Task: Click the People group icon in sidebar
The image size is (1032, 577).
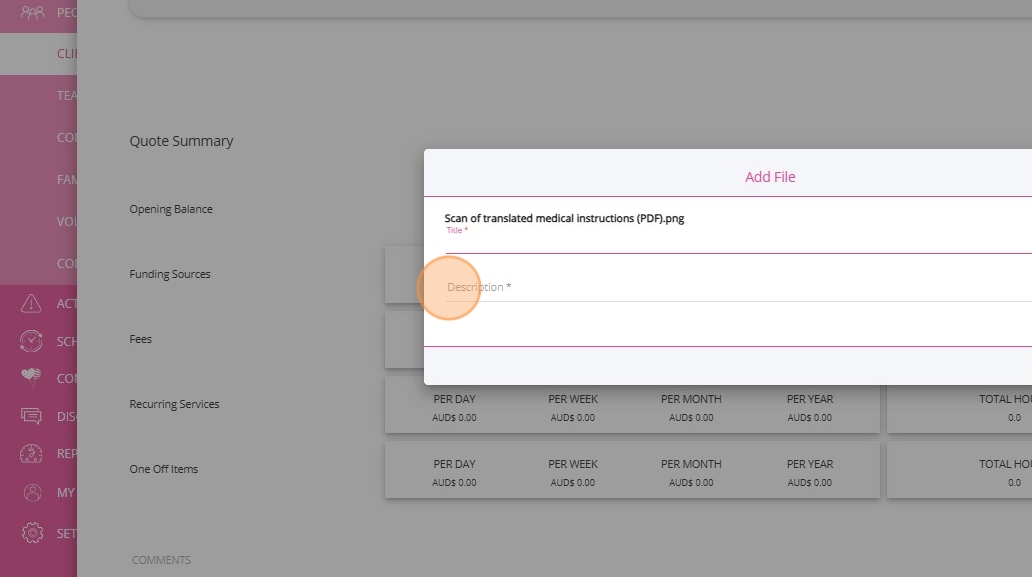Action: coord(32,12)
